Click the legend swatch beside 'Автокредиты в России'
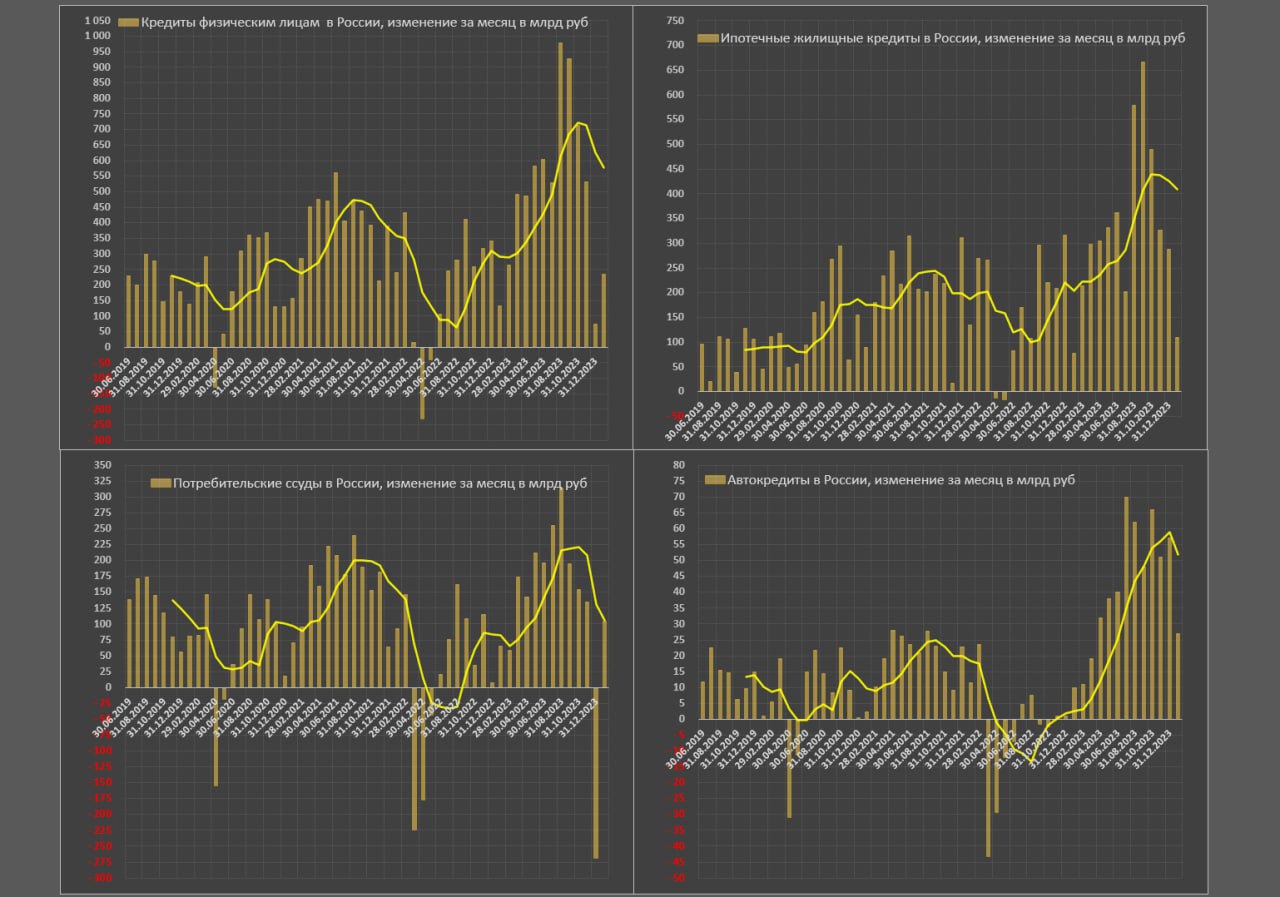Screen dimensions: 1280x897 [716, 481]
